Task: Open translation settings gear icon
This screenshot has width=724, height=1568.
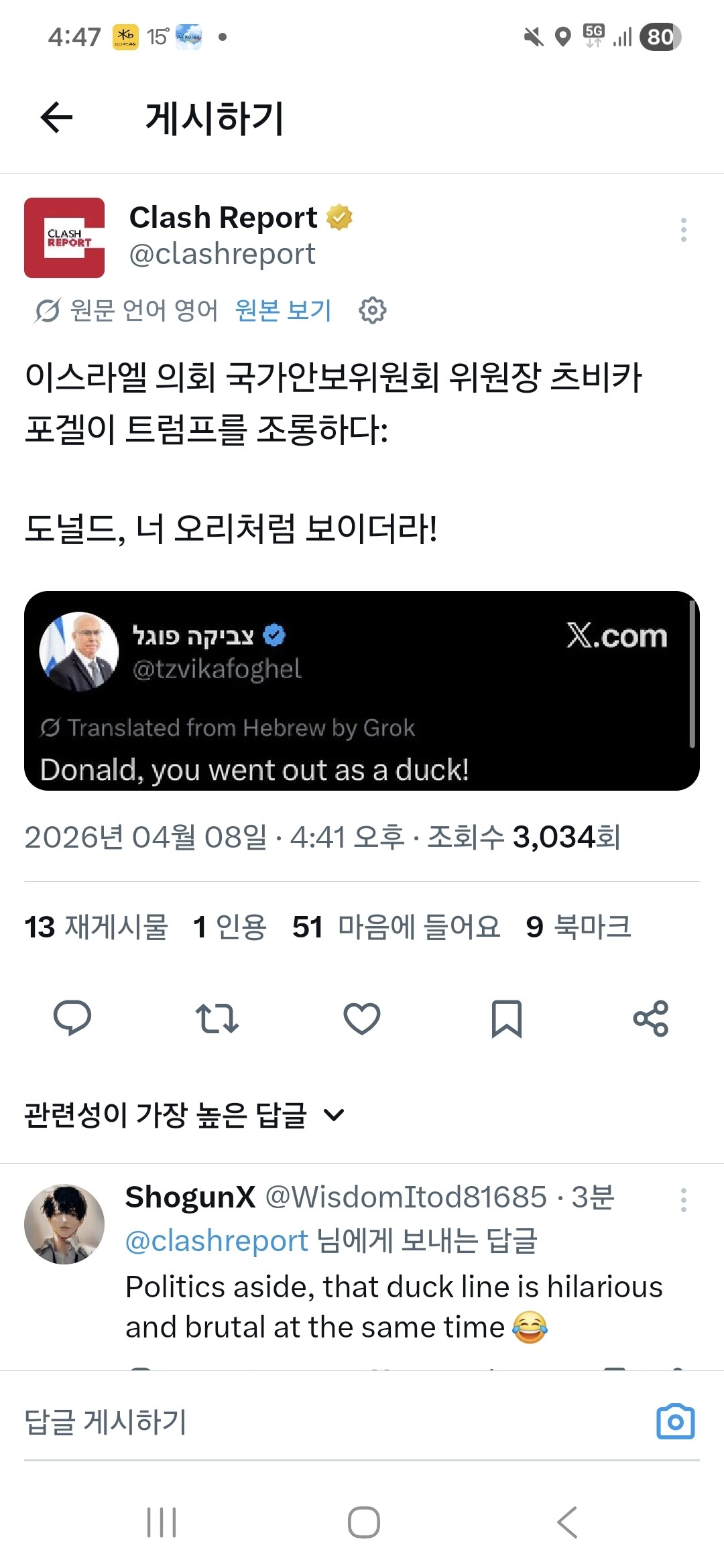Action: tap(373, 310)
